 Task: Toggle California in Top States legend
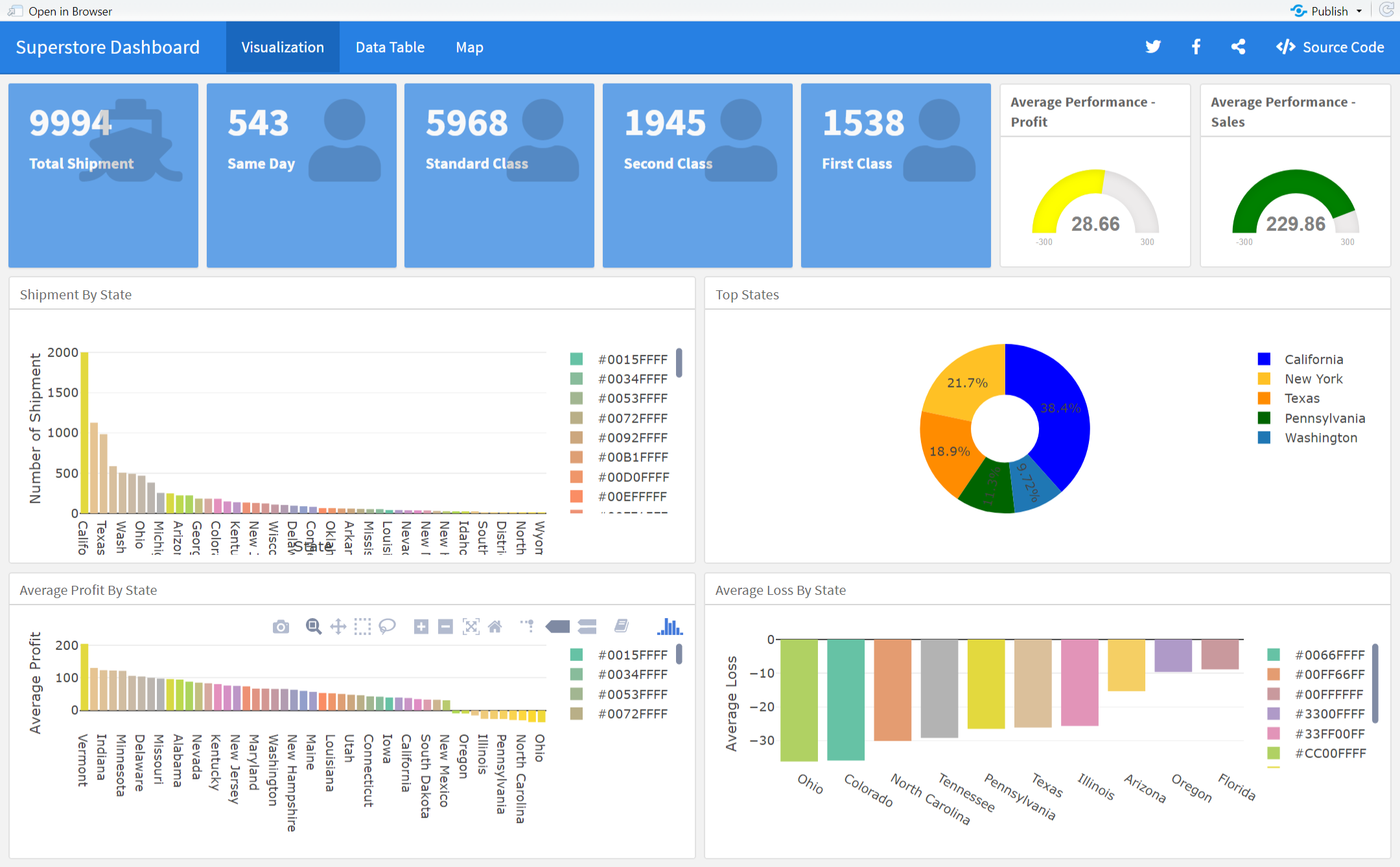tap(1301, 359)
